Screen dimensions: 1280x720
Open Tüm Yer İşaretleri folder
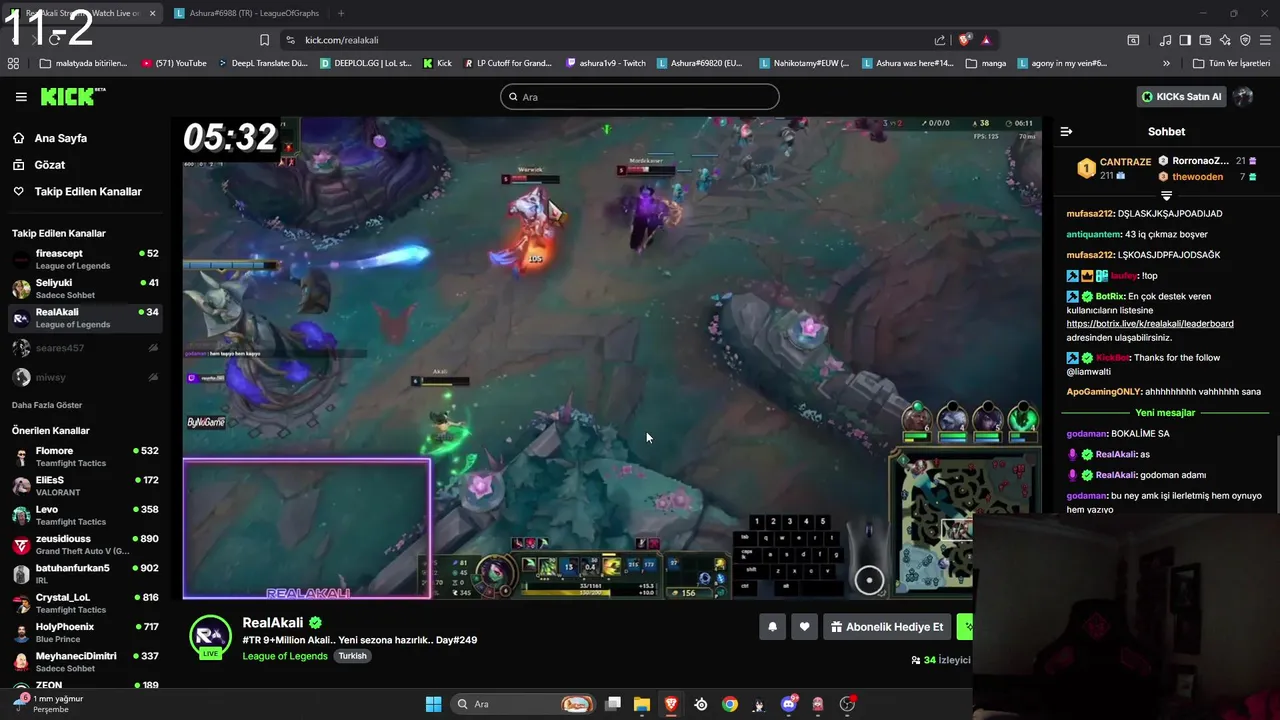1231,63
